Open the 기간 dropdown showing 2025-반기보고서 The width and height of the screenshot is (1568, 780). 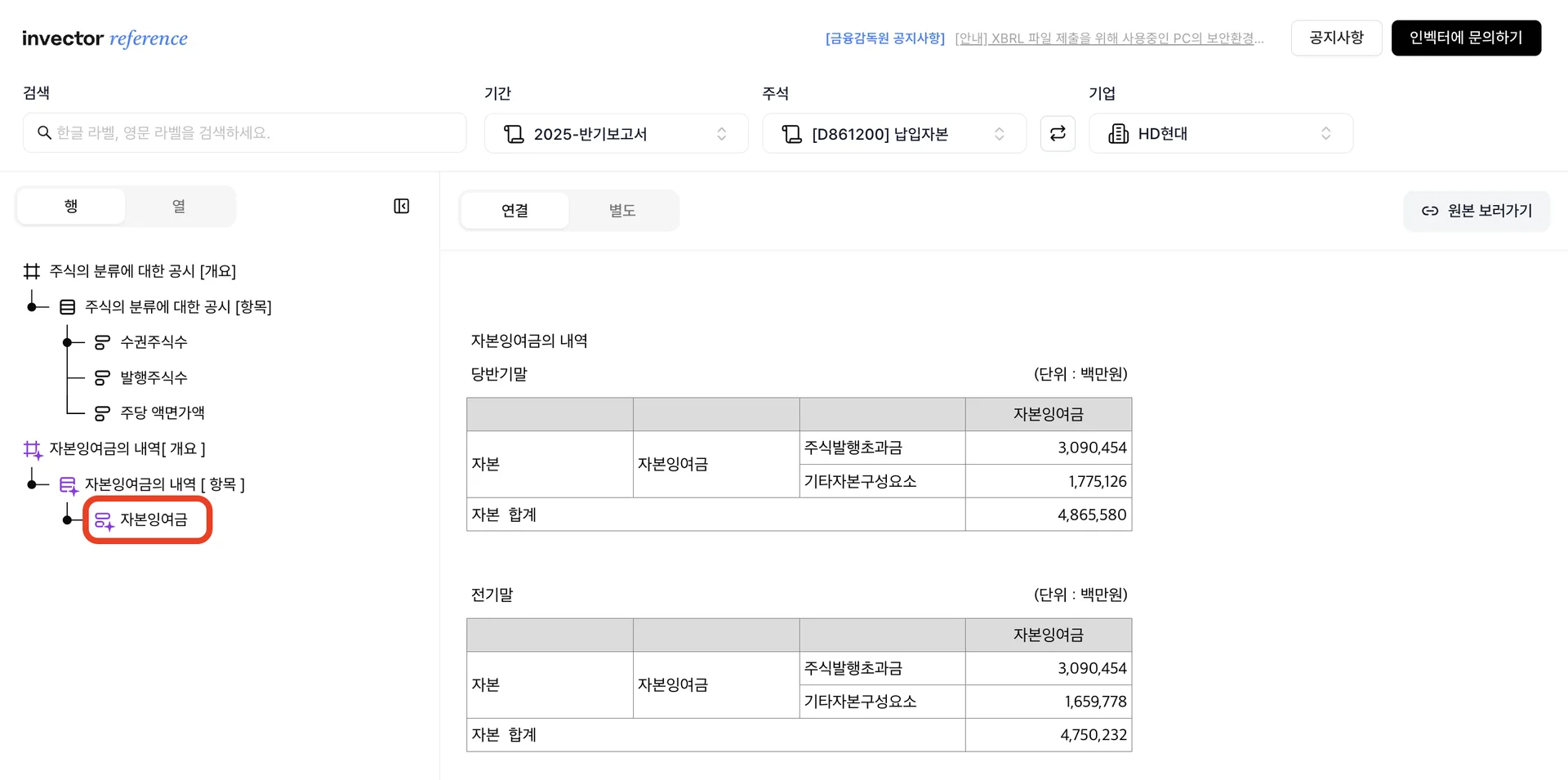[x=616, y=134]
